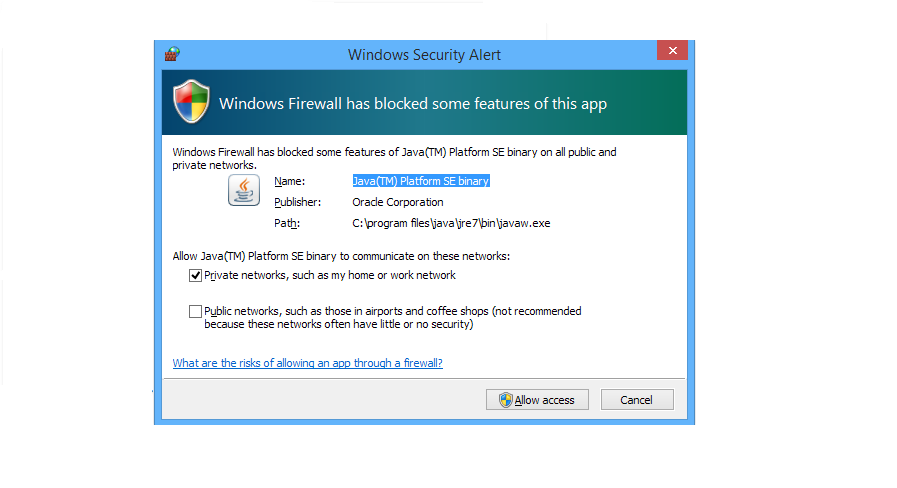Open the firewall risks help link
This screenshot has height=488, width=897.
coord(307,363)
